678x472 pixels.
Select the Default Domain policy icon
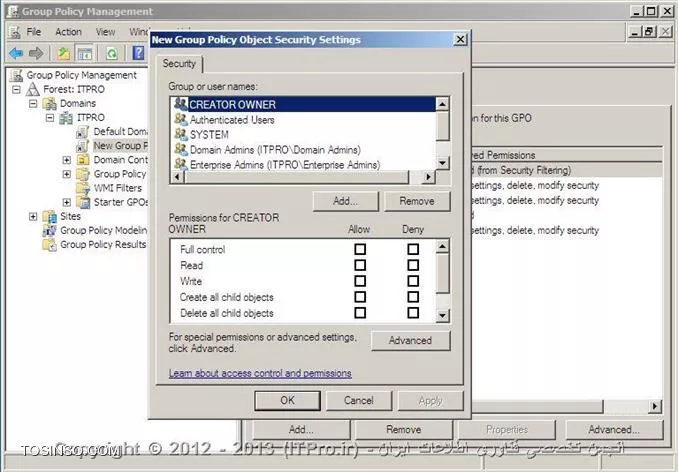83,132
